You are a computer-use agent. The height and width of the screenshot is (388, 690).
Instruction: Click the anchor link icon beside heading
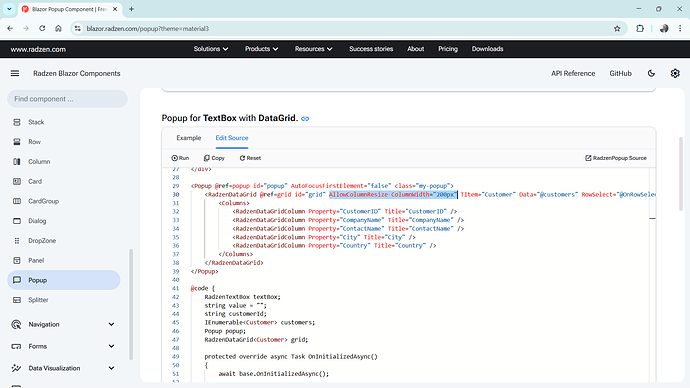coord(305,118)
